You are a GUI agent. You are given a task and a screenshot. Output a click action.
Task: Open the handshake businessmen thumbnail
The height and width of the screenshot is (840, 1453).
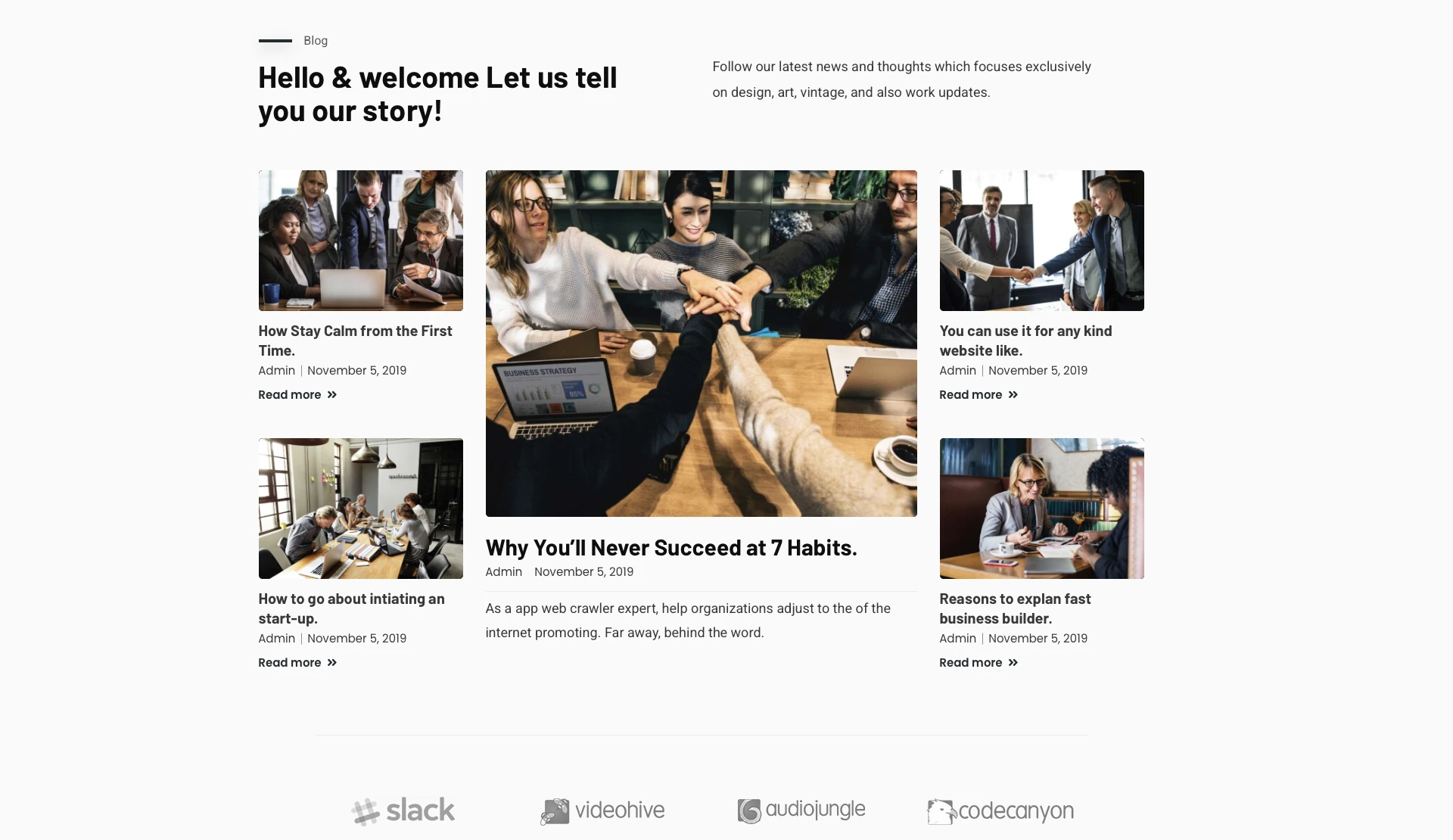[x=1041, y=241]
